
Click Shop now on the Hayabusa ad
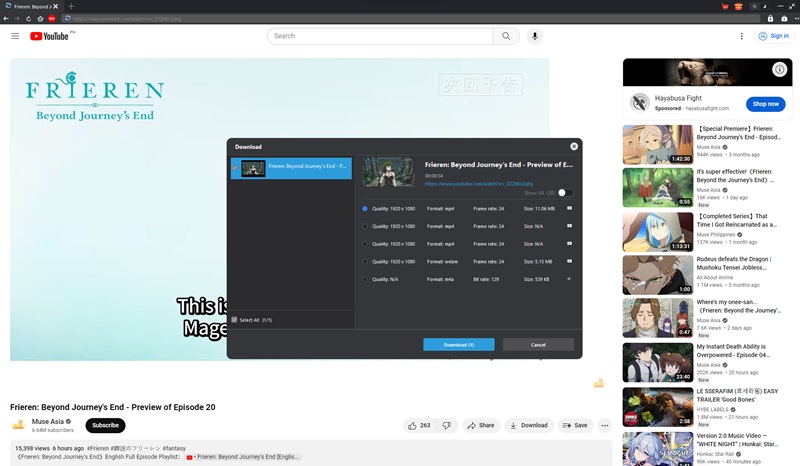click(x=765, y=104)
